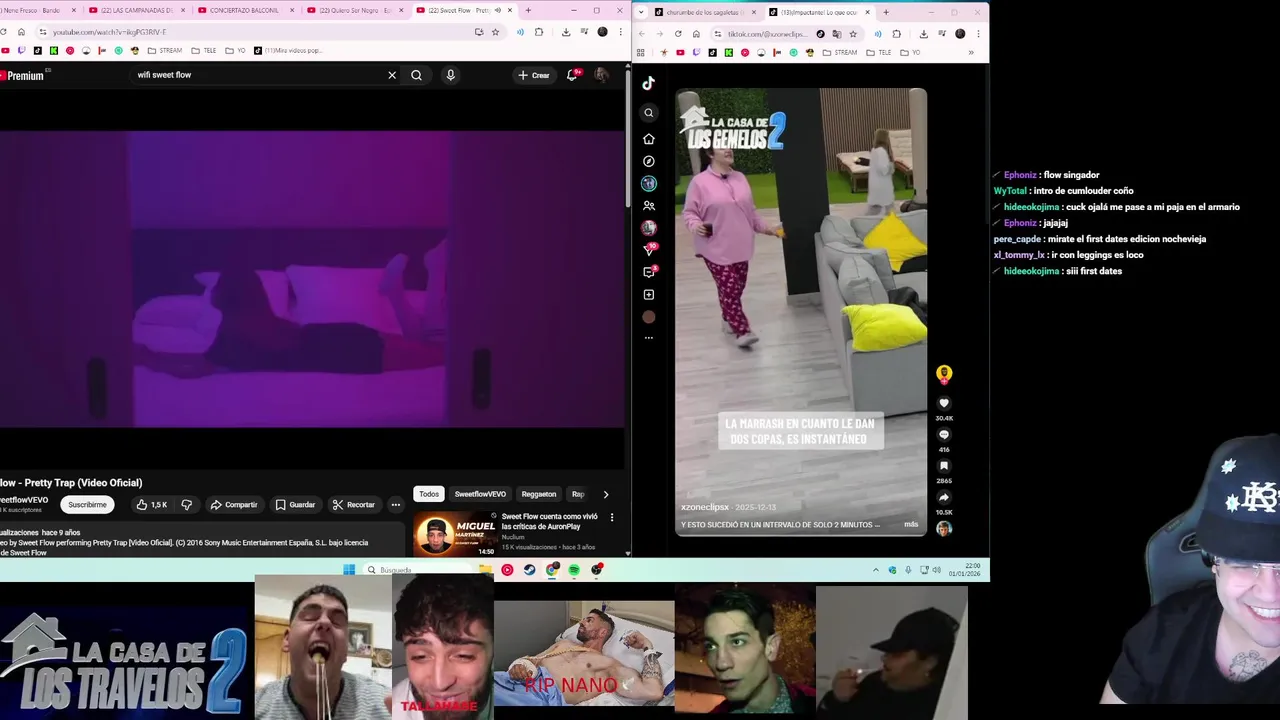Click Guardar under the YouTube video
The width and height of the screenshot is (1280, 720).
tap(296, 505)
